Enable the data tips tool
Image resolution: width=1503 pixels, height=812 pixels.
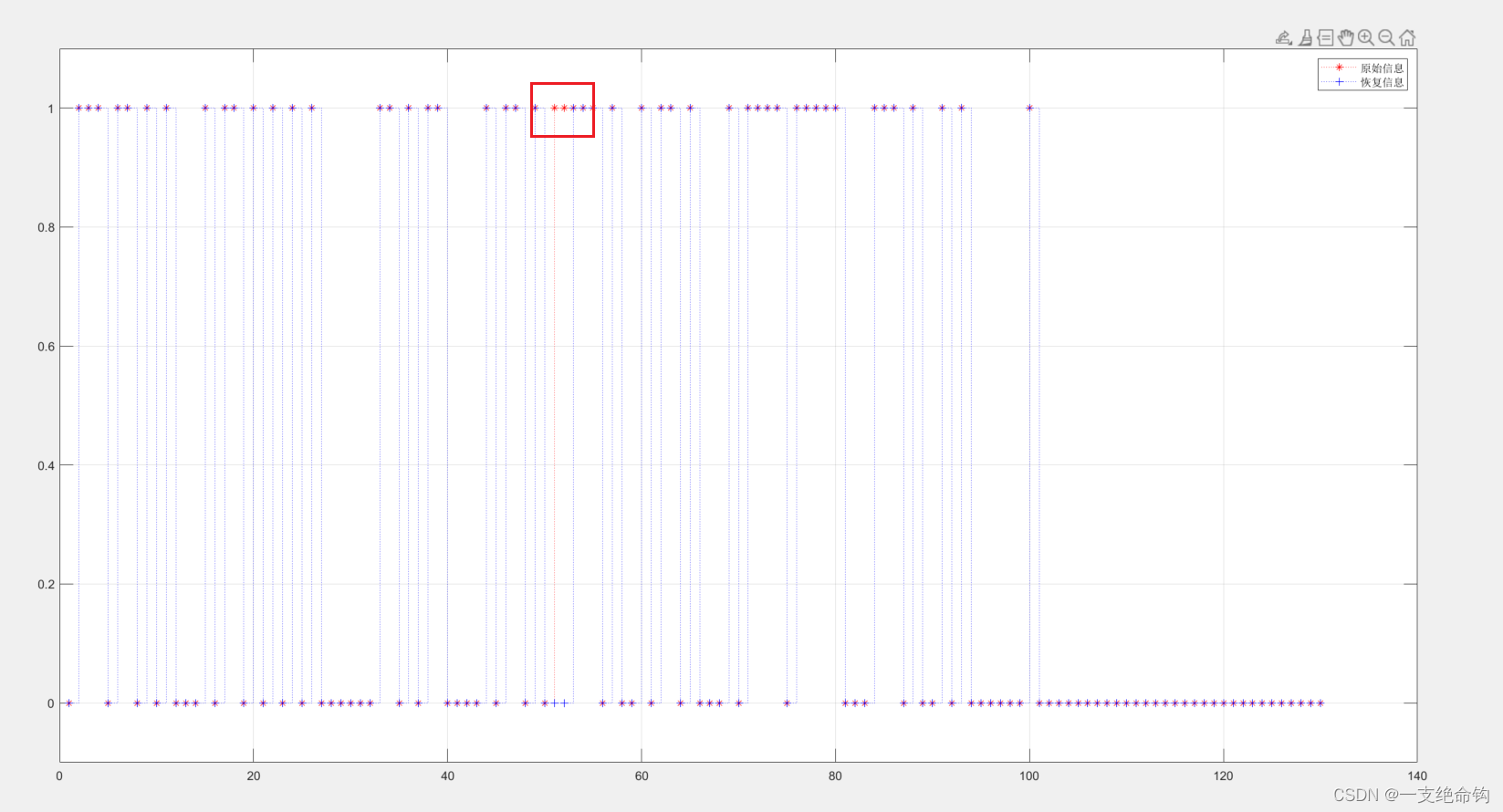tap(1326, 37)
